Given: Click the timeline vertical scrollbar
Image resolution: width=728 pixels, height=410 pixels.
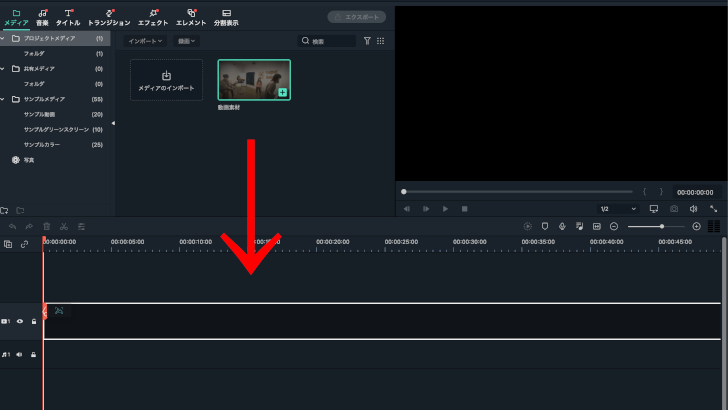Looking at the screenshot, I should tap(724, 323).
